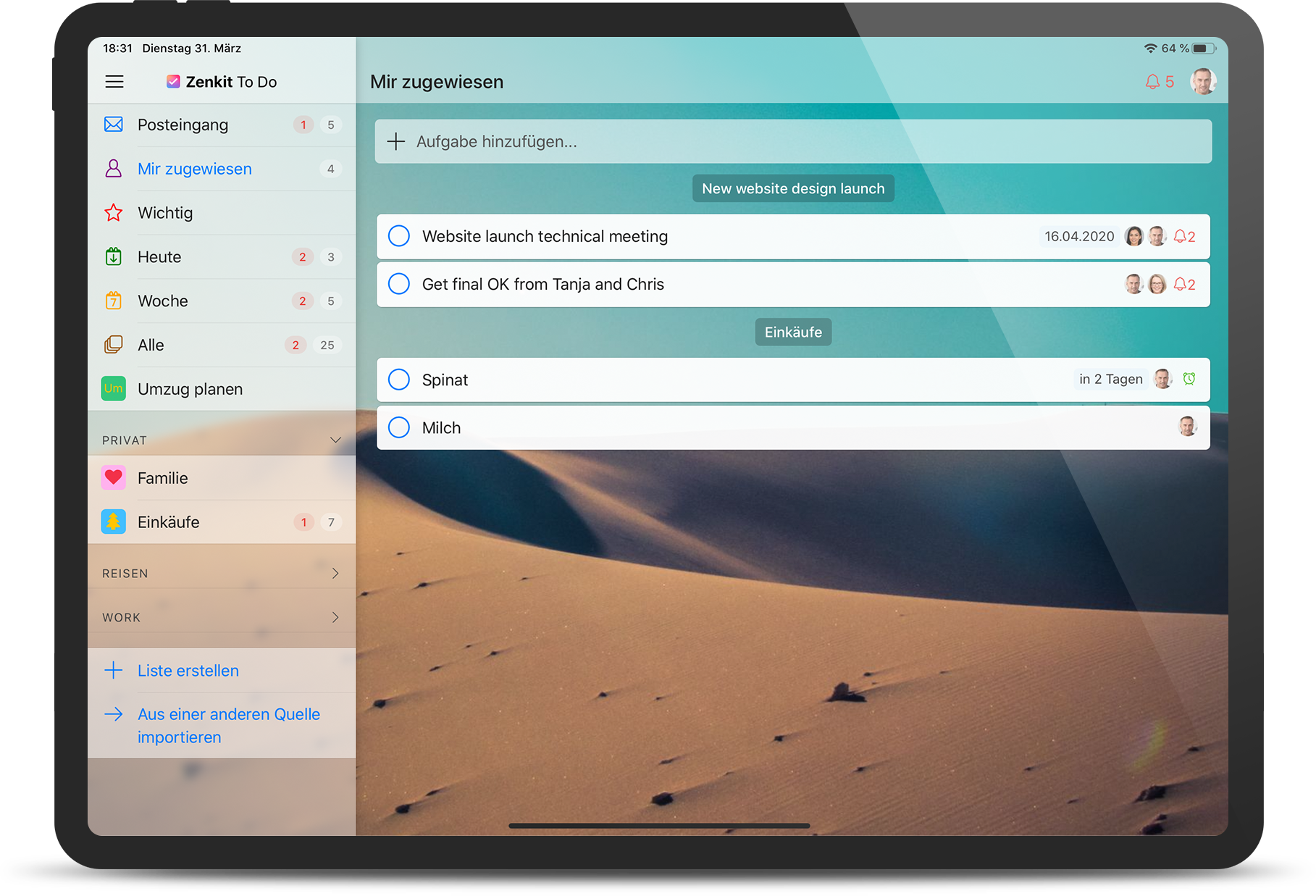1316x896 pixels.
Task: Open the Wichtig list
Action: click(x=222, y=213)
